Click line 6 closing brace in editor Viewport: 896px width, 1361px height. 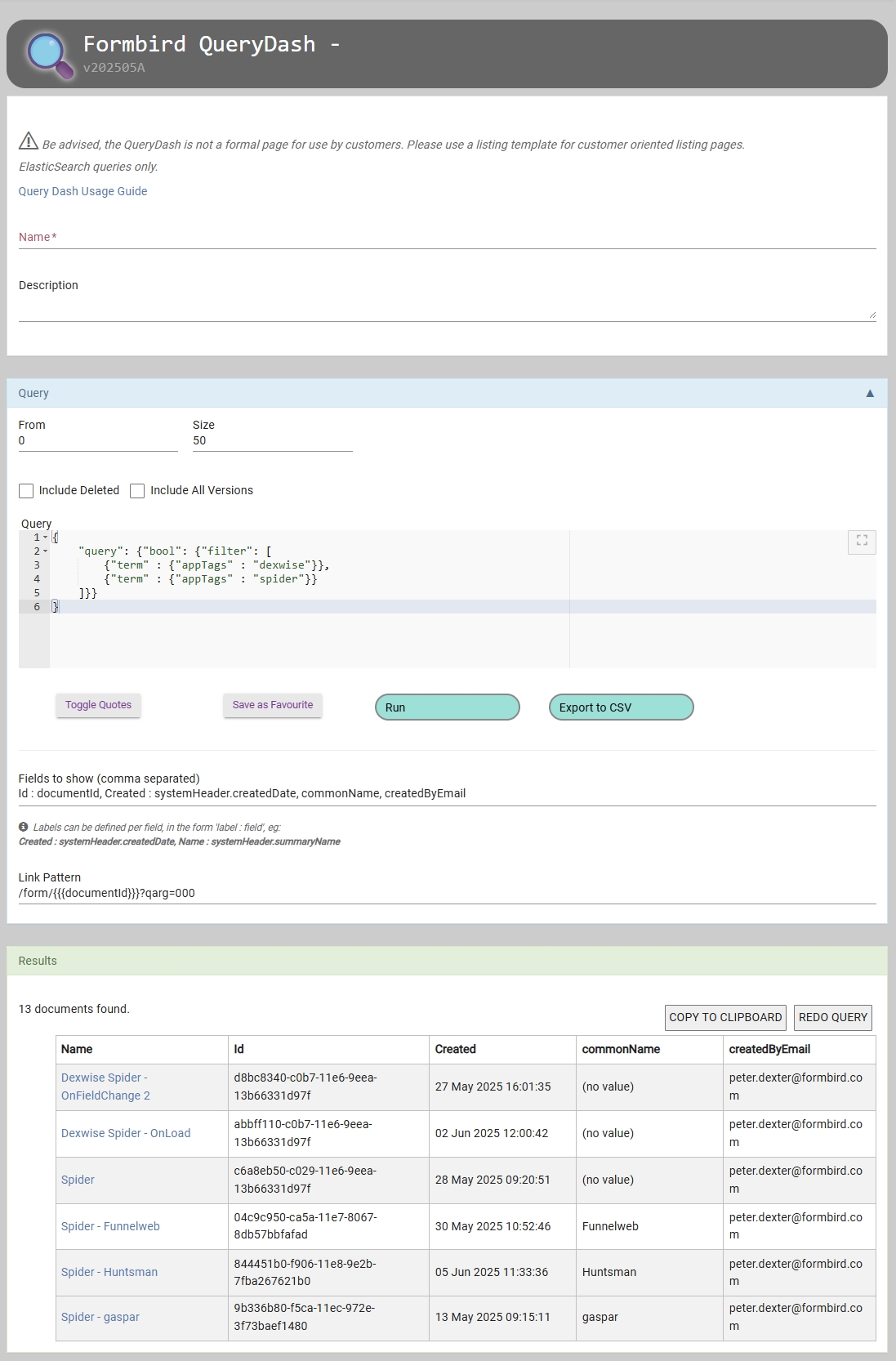(56, 607)
